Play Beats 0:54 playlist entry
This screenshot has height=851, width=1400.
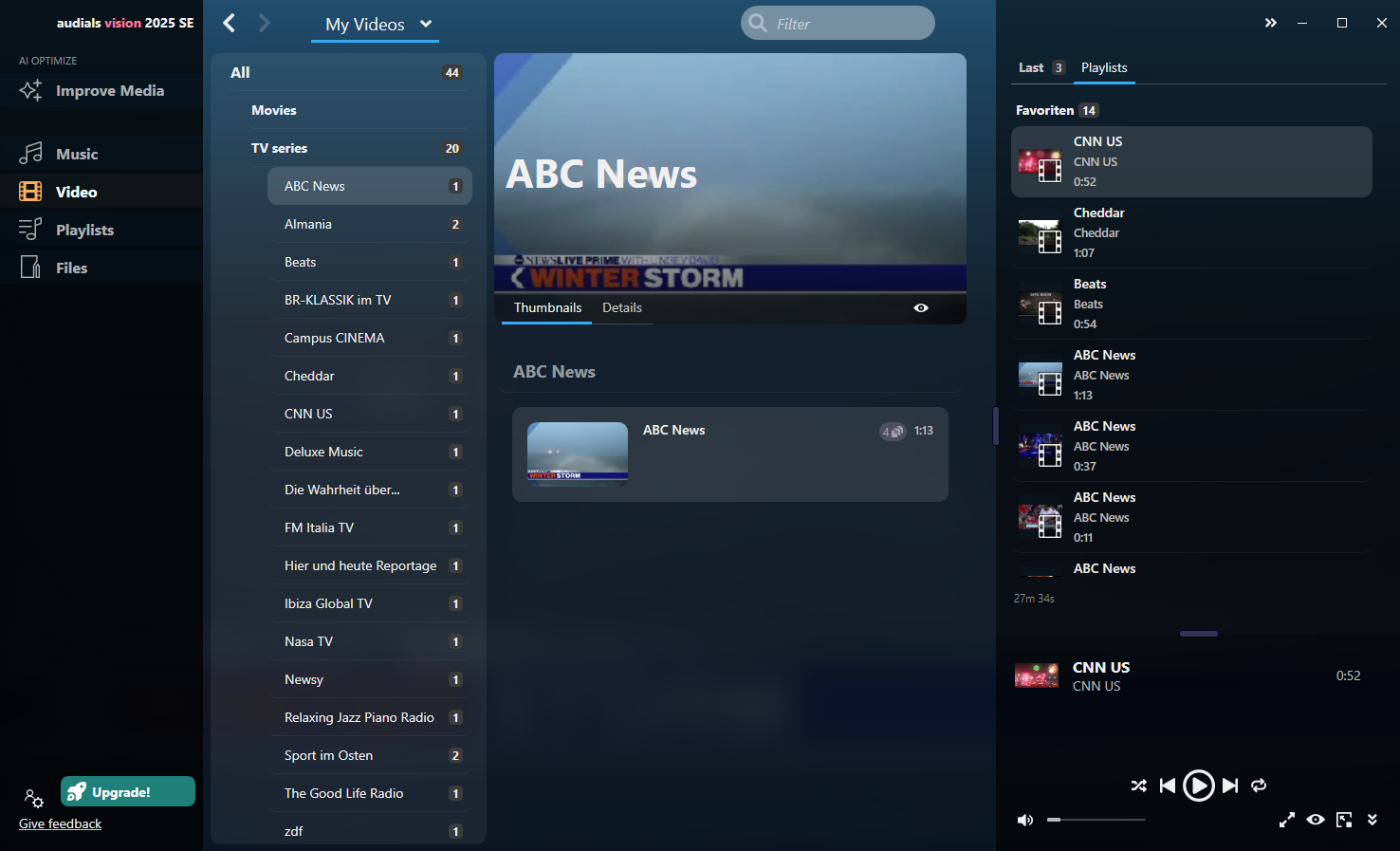coord(1191,304)
